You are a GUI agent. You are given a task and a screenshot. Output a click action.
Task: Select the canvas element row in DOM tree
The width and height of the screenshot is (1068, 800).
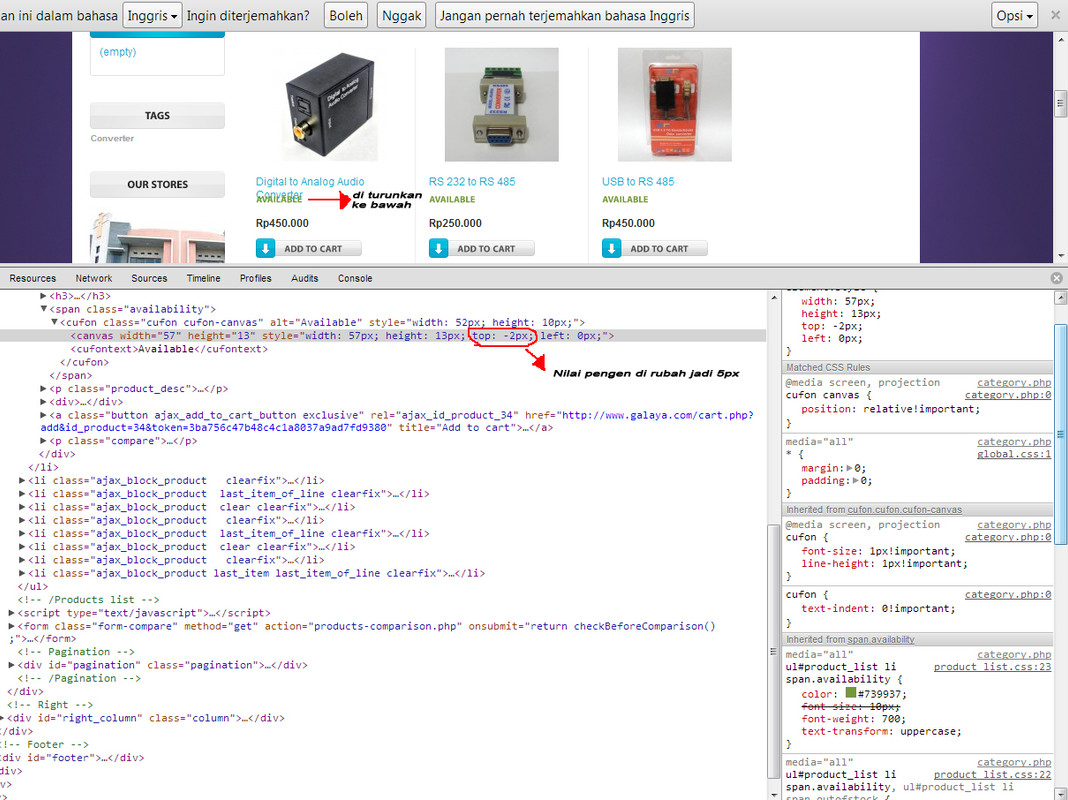[383, 336]
